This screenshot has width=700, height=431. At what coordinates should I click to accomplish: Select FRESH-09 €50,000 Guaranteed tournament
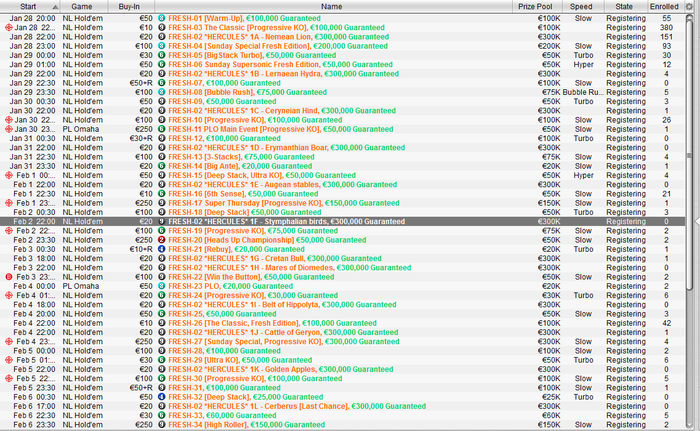pyautogui.click(x=342, y=101)
